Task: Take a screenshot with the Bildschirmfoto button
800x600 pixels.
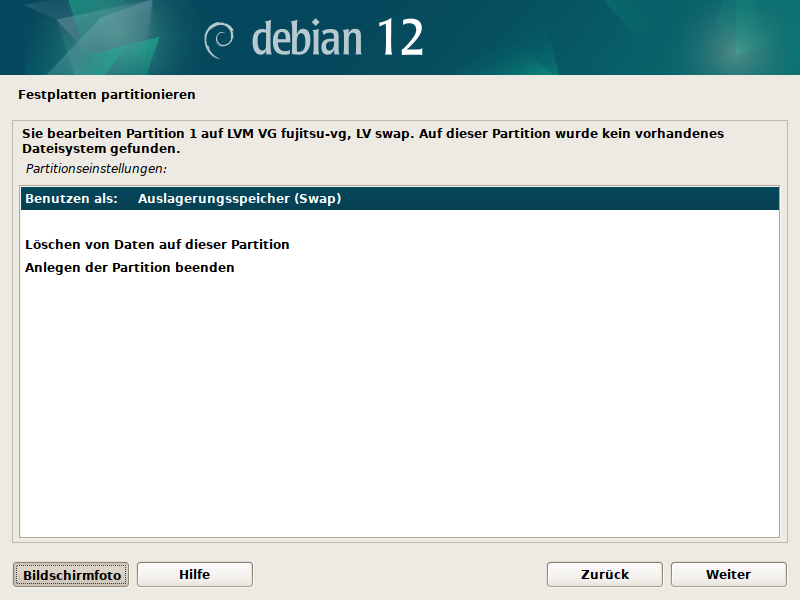Action: coord(71,575)
